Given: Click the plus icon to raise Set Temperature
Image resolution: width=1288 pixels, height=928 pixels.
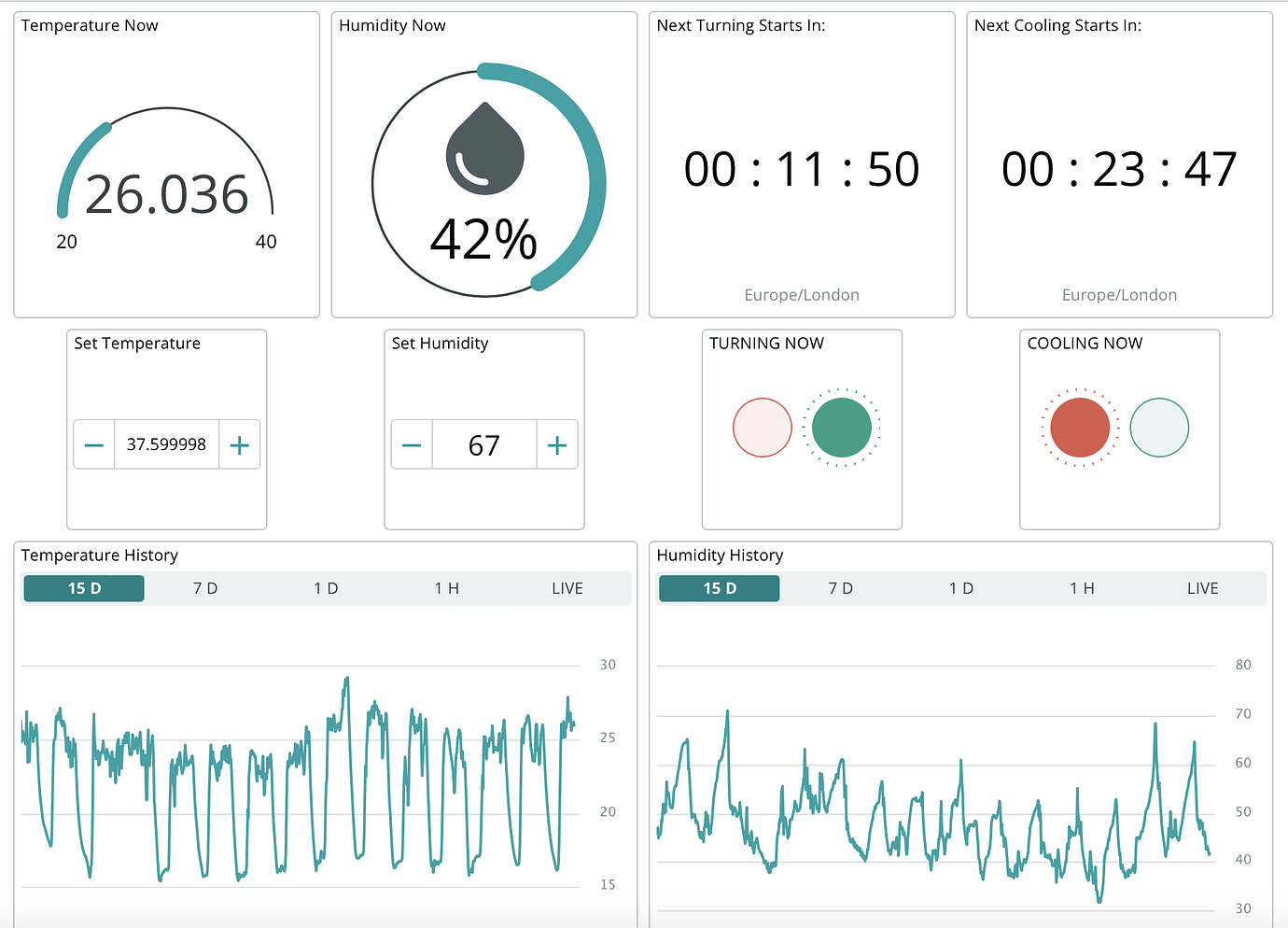Looking at the screenshot, I should [x=240, y=444].
